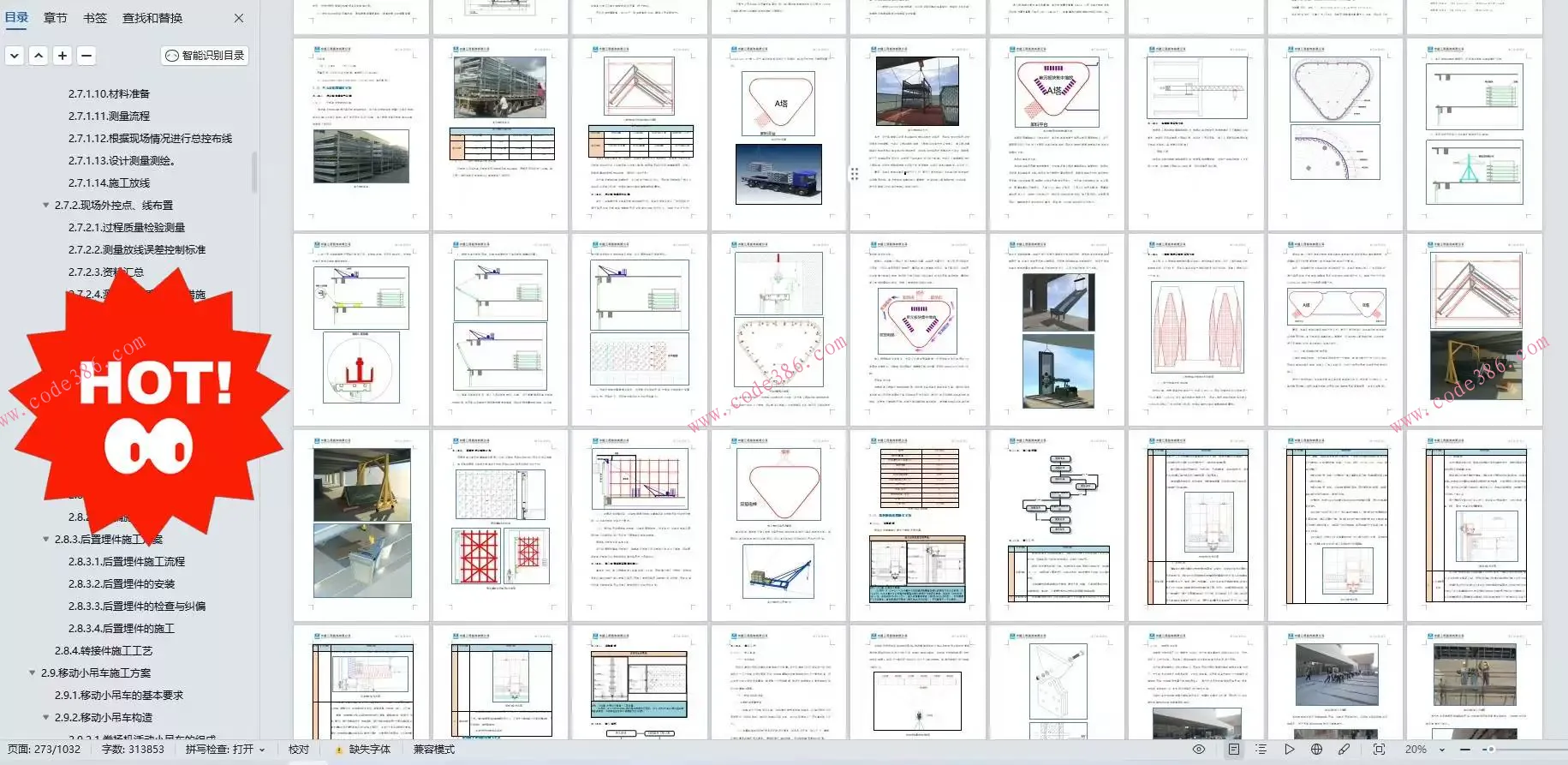Click the fit-page fullscreen icon
This screenshot has height=765, width=1568.
pyautogui.click(x=1379, y=750)
